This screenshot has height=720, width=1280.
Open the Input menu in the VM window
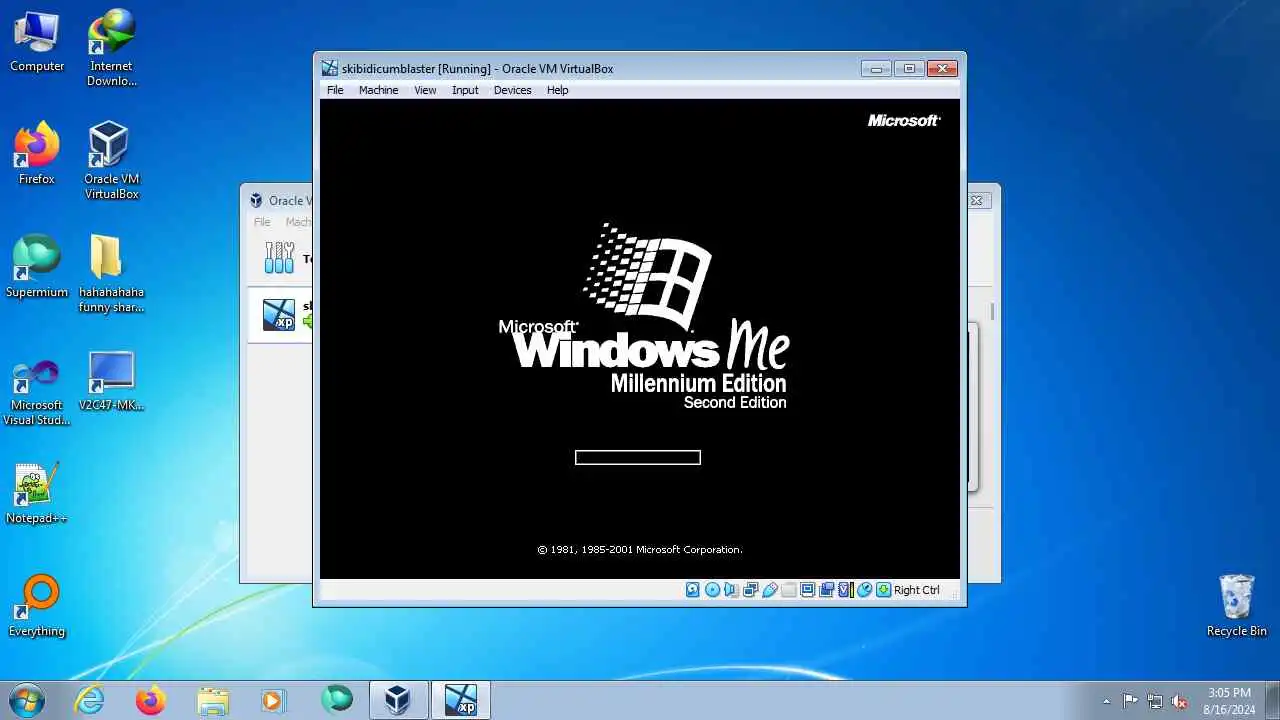click(465, 90)
